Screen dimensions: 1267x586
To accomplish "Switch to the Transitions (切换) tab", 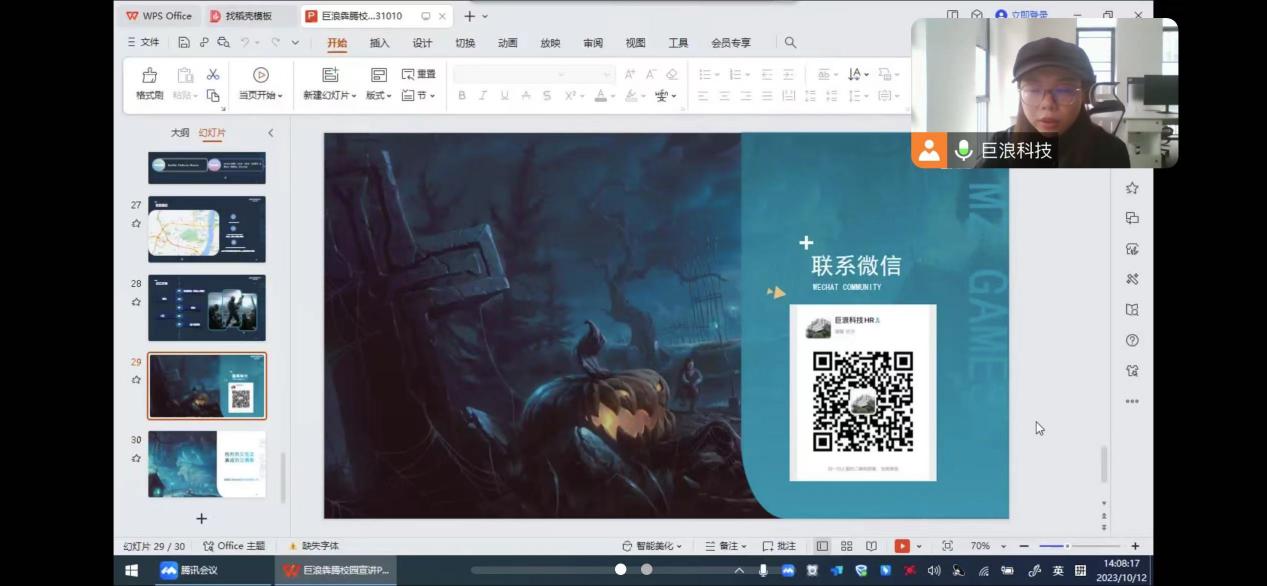I will tap(465, 43).
